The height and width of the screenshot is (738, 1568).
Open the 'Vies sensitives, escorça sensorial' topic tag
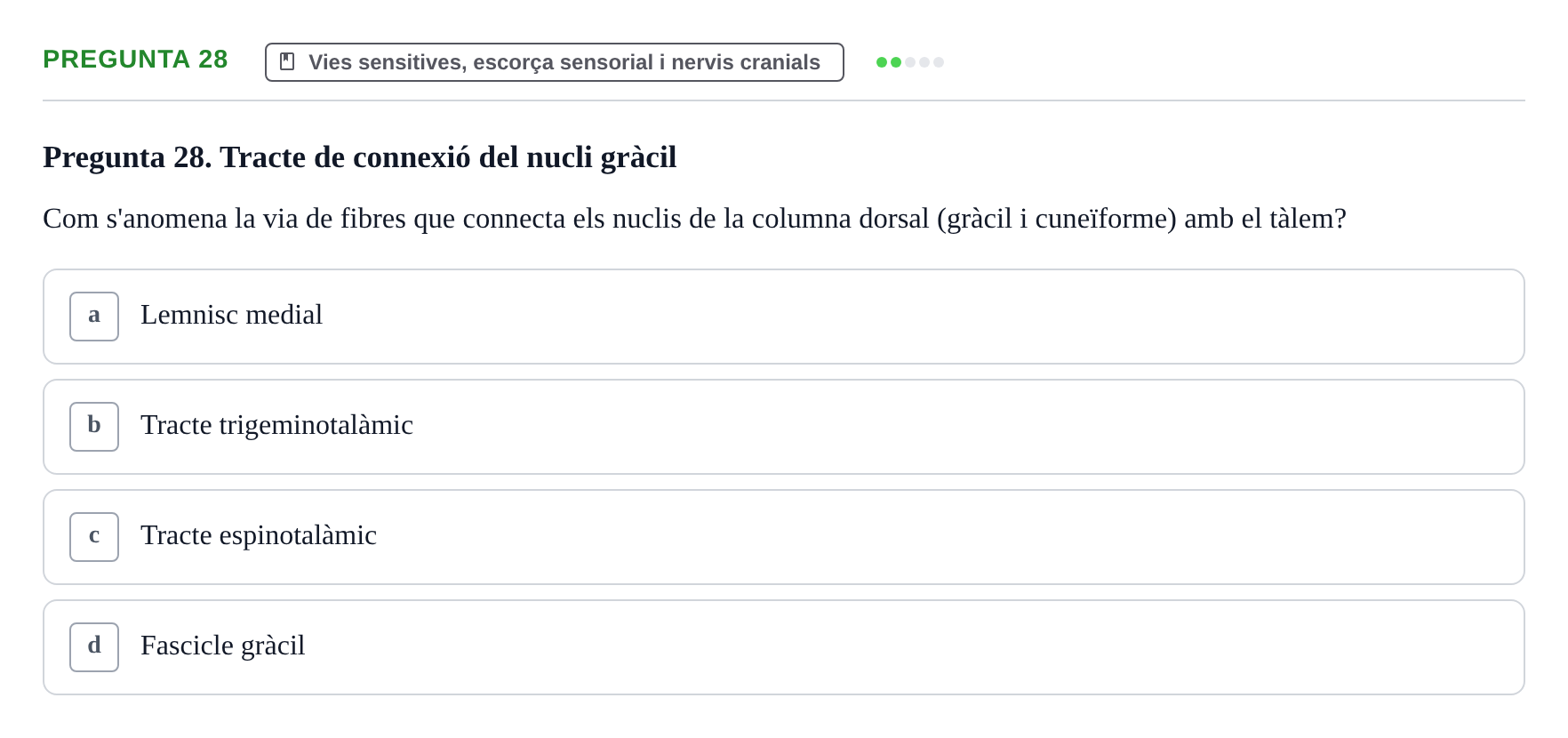555,62
